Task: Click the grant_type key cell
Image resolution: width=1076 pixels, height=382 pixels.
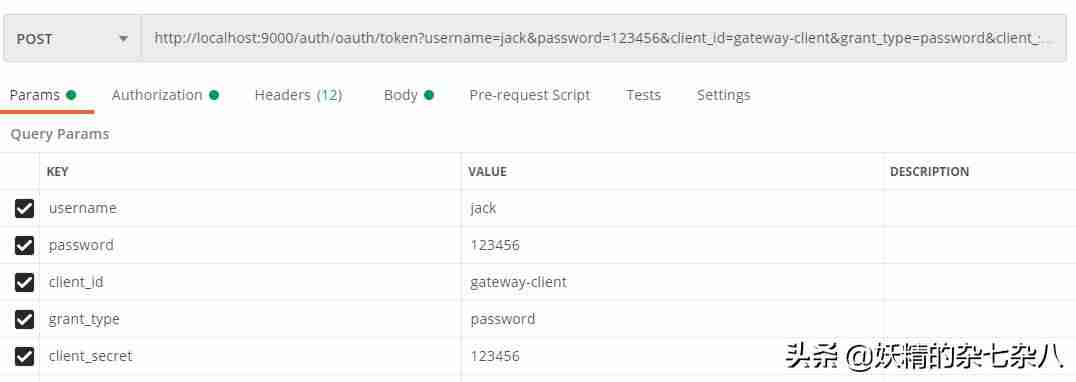Action: [250, 320]
